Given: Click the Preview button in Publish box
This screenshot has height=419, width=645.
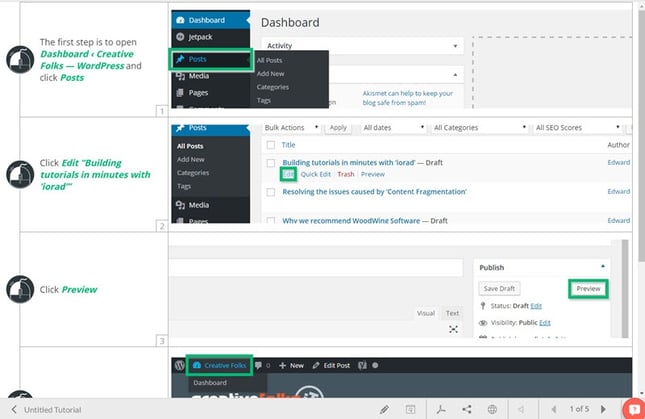Looking at the screenshot, I should coord(588,289).
